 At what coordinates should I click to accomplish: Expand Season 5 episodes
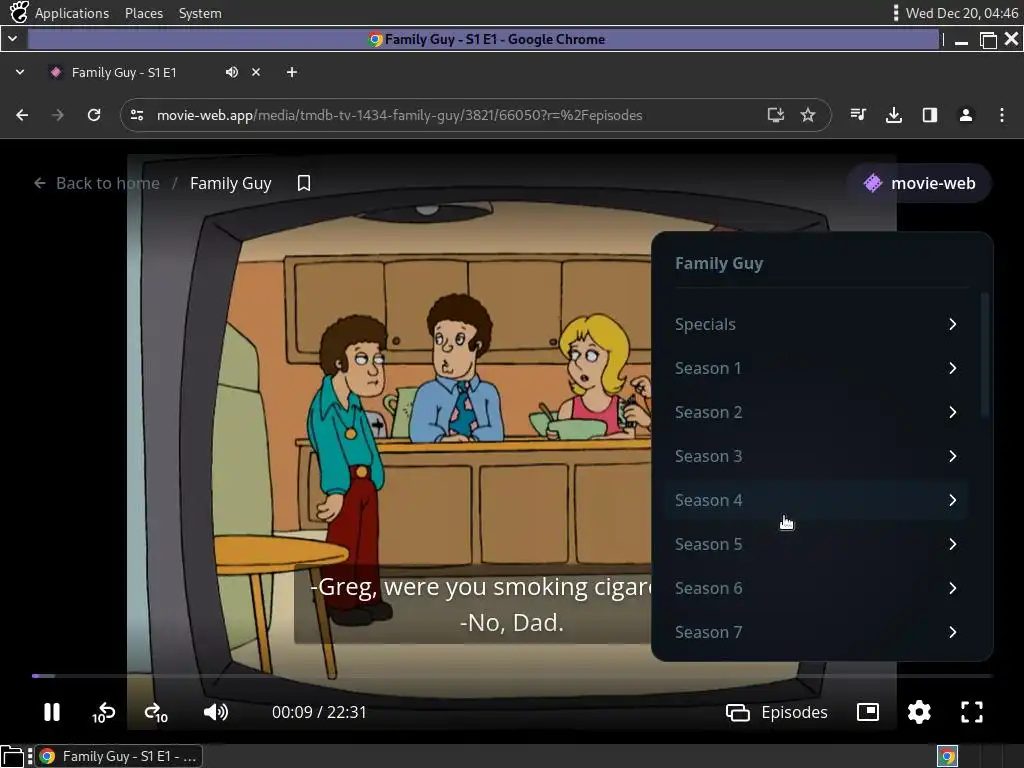pyautogui.click(x=816, y=544)
